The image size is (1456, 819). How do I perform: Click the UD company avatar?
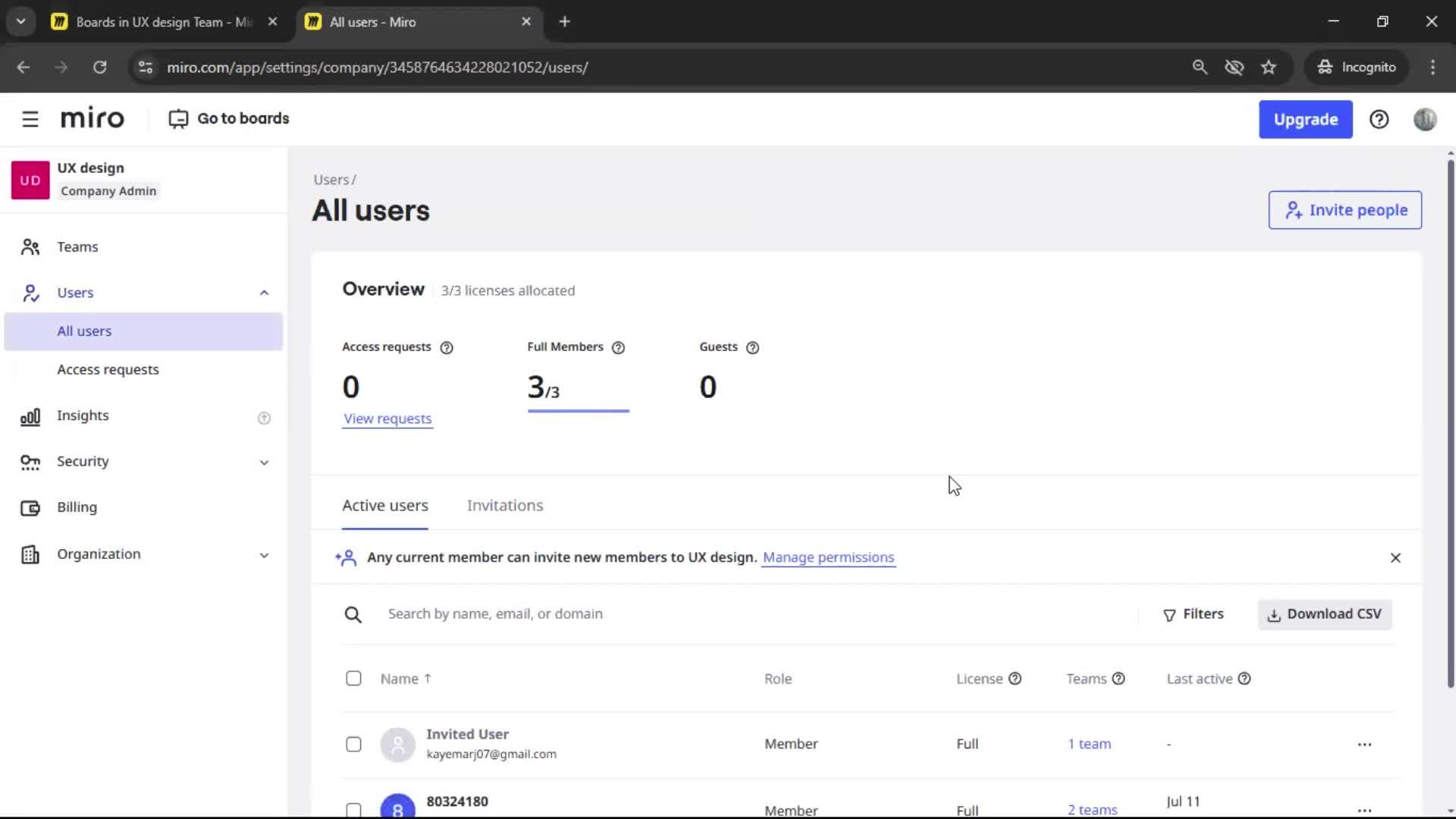coord(30,180)
